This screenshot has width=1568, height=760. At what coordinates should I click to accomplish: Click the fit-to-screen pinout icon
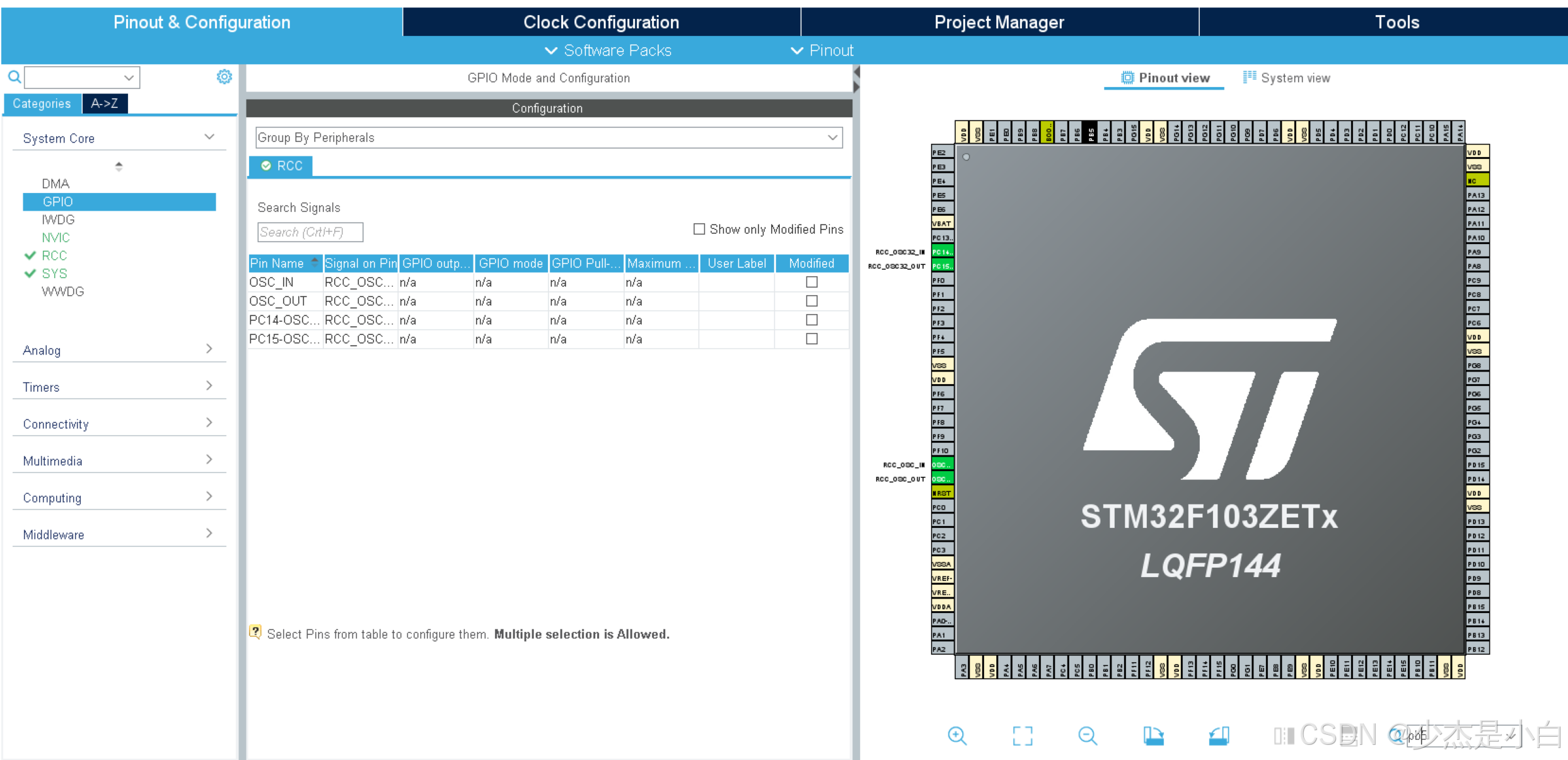click(1022, 735)
